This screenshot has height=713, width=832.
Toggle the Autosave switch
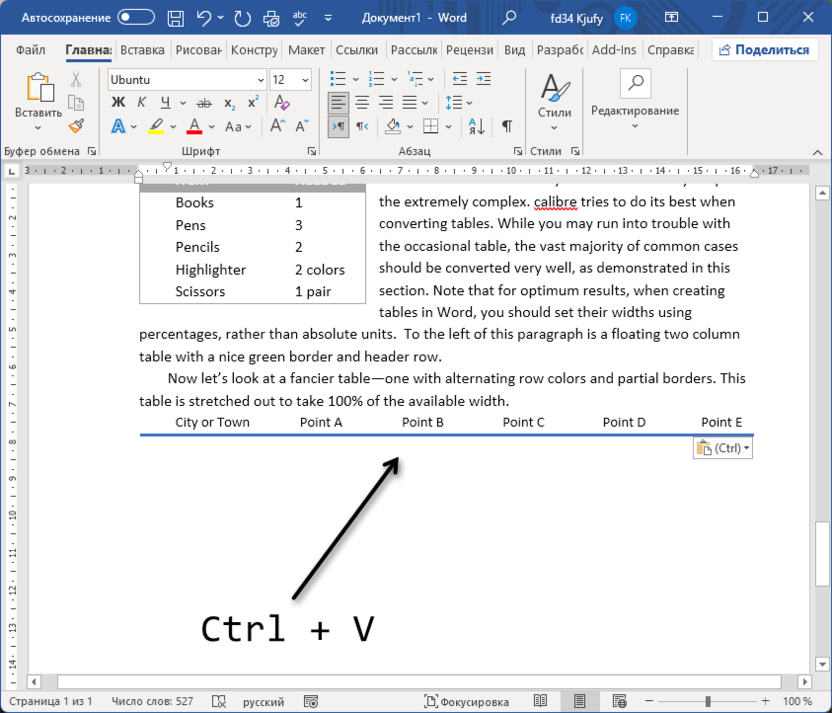point(136,17)
